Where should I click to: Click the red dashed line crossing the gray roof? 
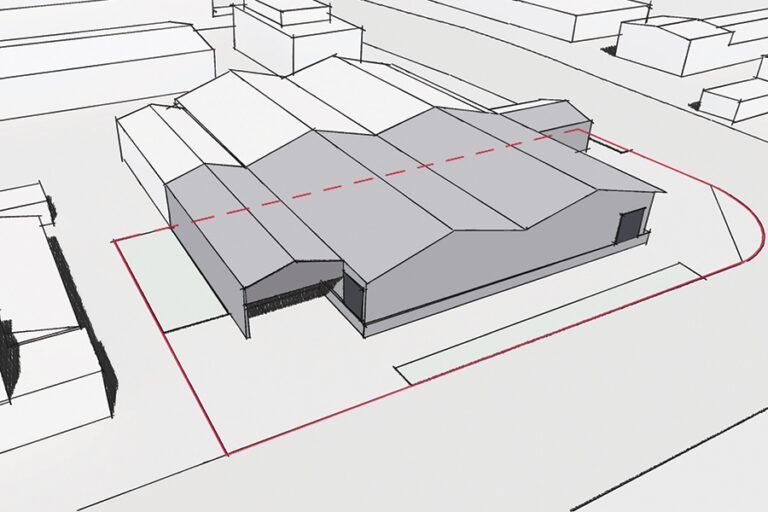tap(376, 179)
